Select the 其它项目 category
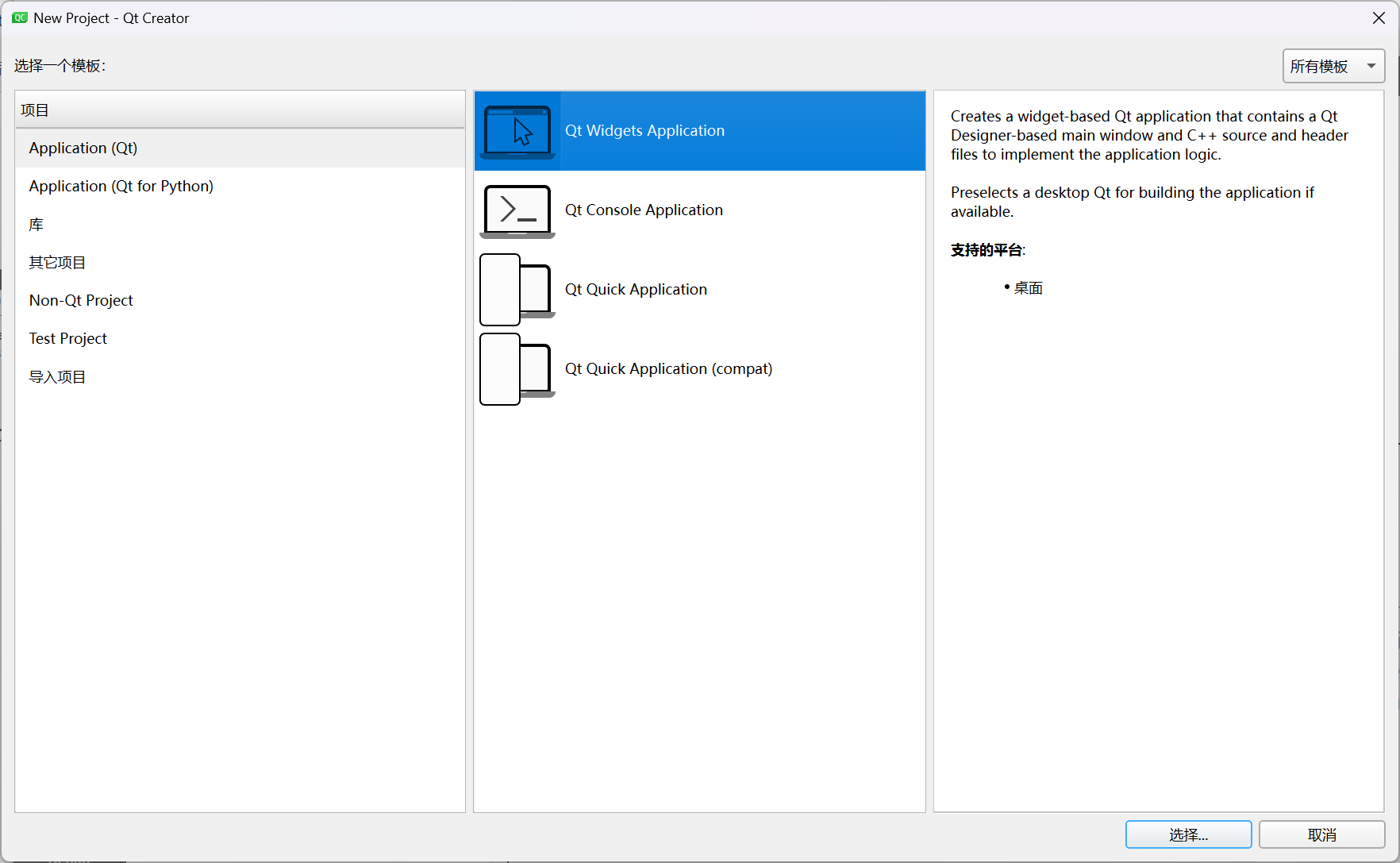The image size is (1400, 863). [240, 263]
